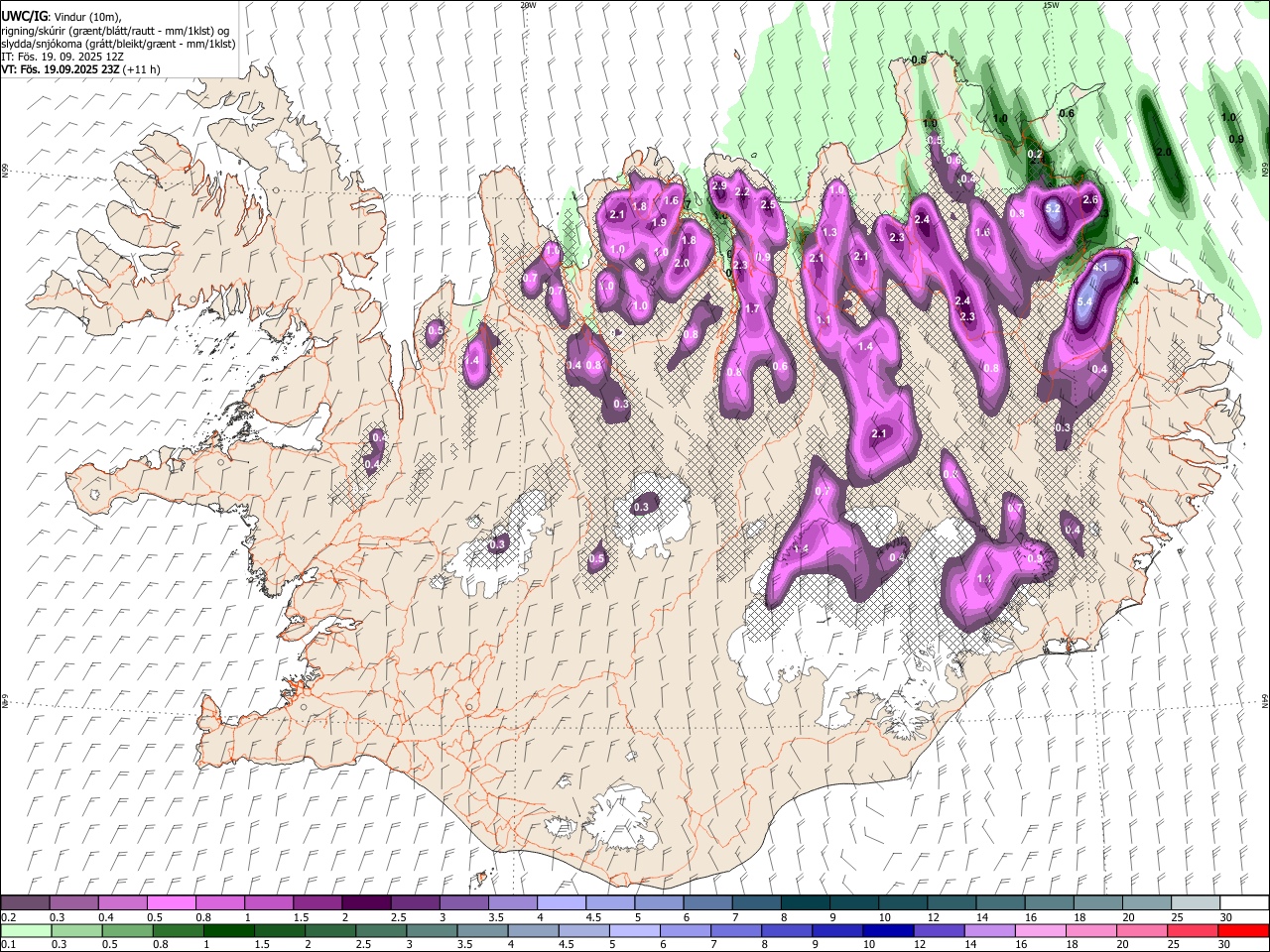1270x952 pixels.
Task: Click lower legend dark green swatch between 1 and 1.5
Action: [279, 930]
